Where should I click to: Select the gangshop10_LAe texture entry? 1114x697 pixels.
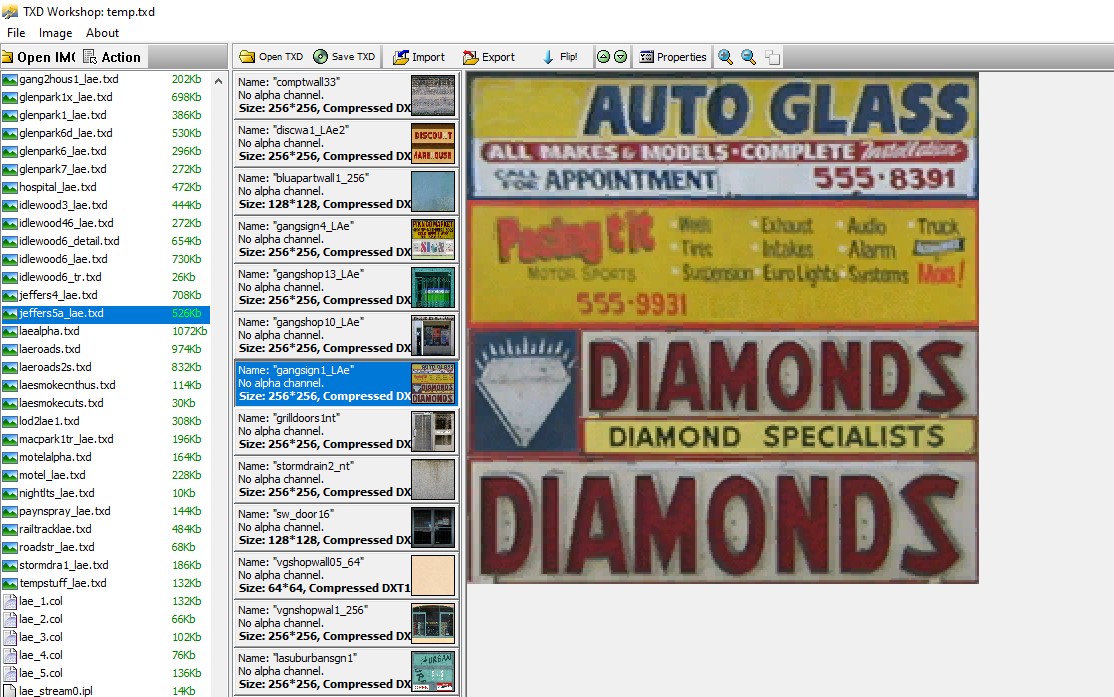pyautogui.click(x=346, y=335)
